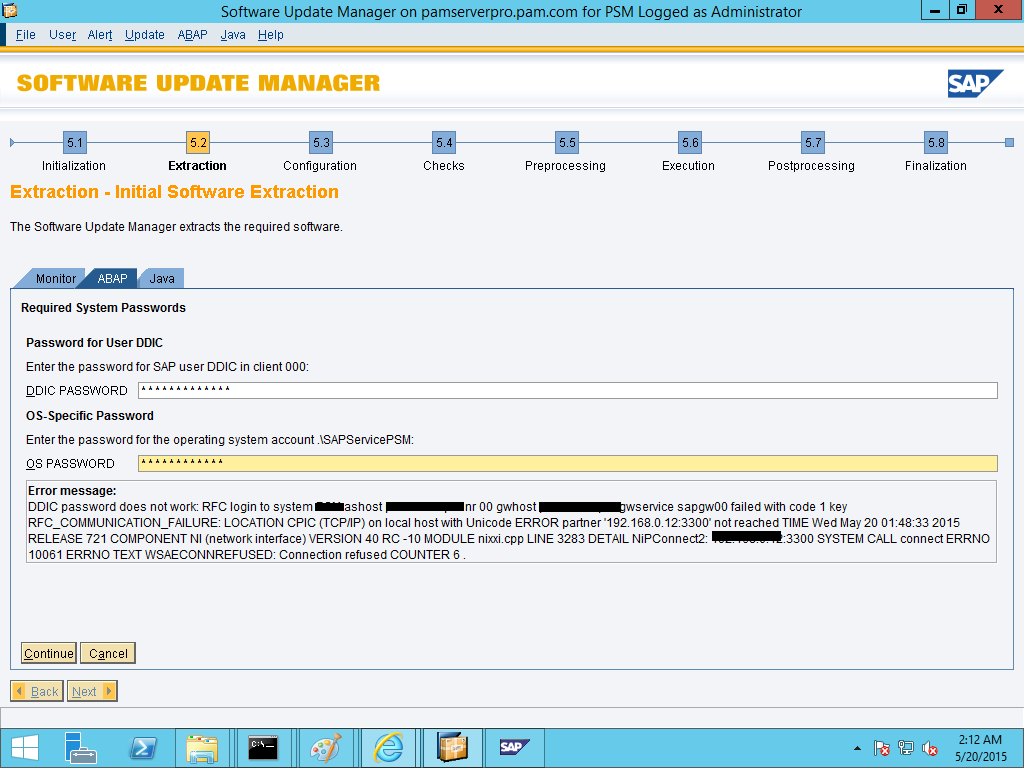This screenshot has width=1024, height=768.
Task: Switch to the Java tab
Action: coord(161,278)
